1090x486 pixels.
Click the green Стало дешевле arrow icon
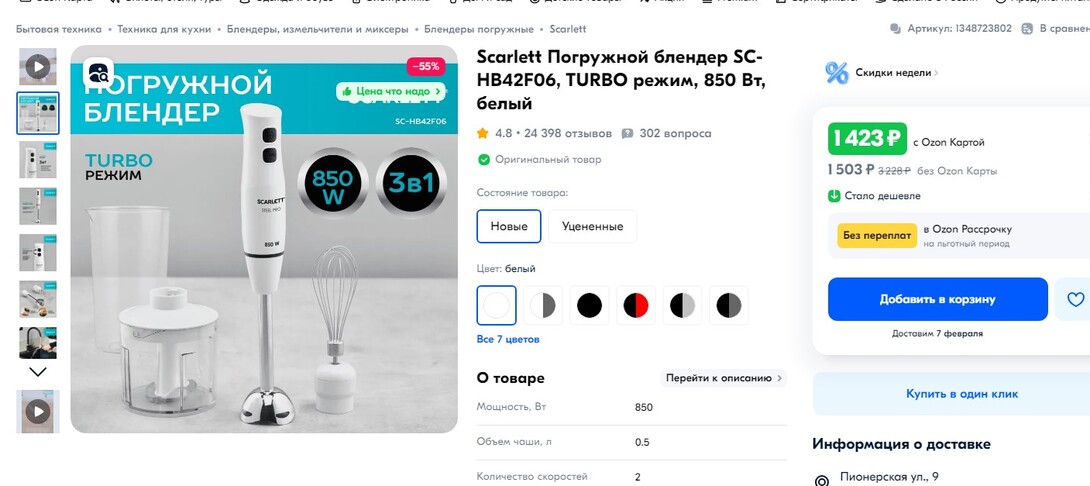tap(834, 195)
